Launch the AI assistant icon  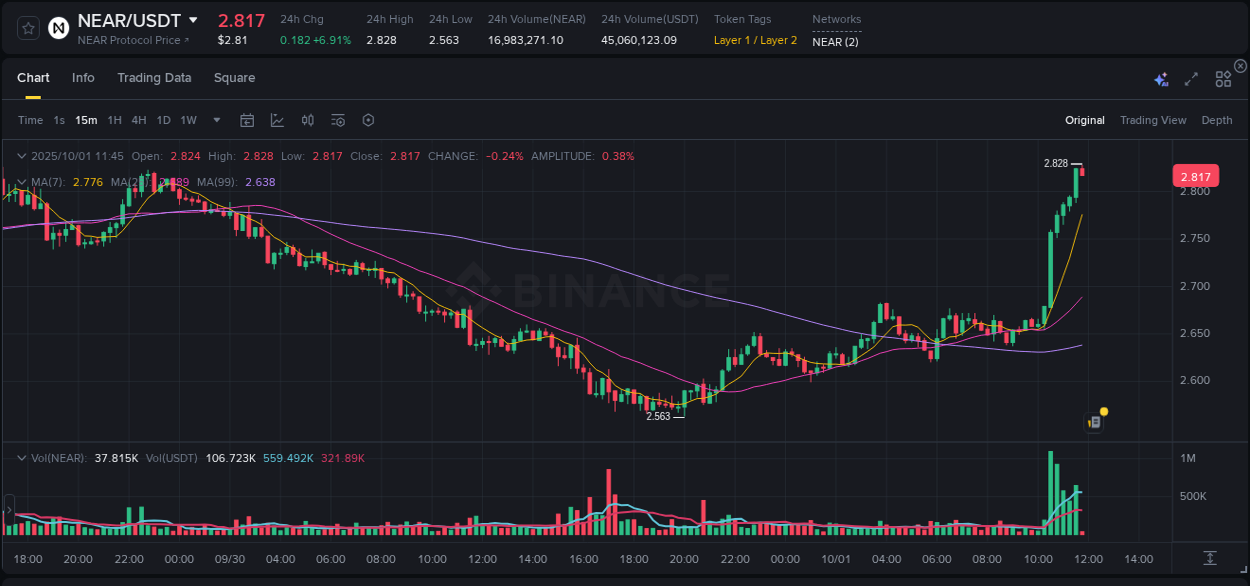(1160, 79)
